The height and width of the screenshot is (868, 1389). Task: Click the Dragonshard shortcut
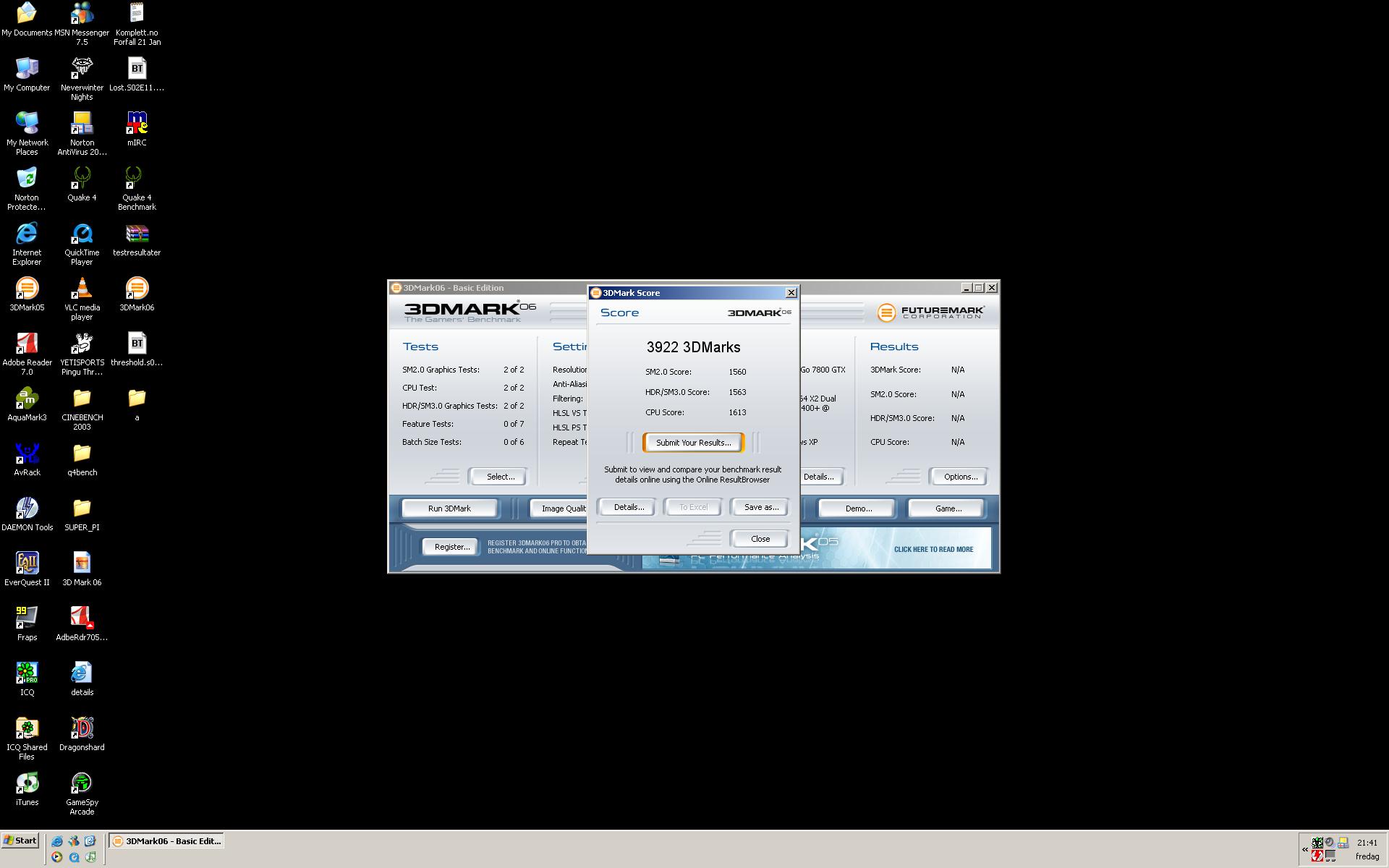(82, 734)
